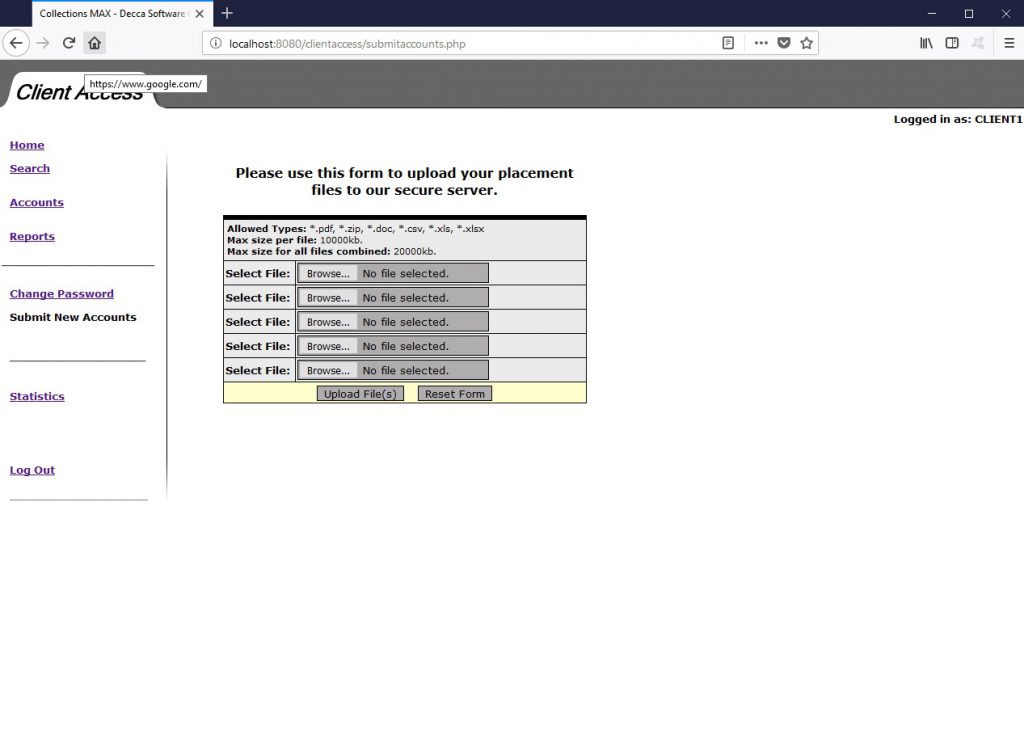Click the Logged in as: CLIENT1 text
Viewport: 1024px width, 751px height.
(957, 119)
